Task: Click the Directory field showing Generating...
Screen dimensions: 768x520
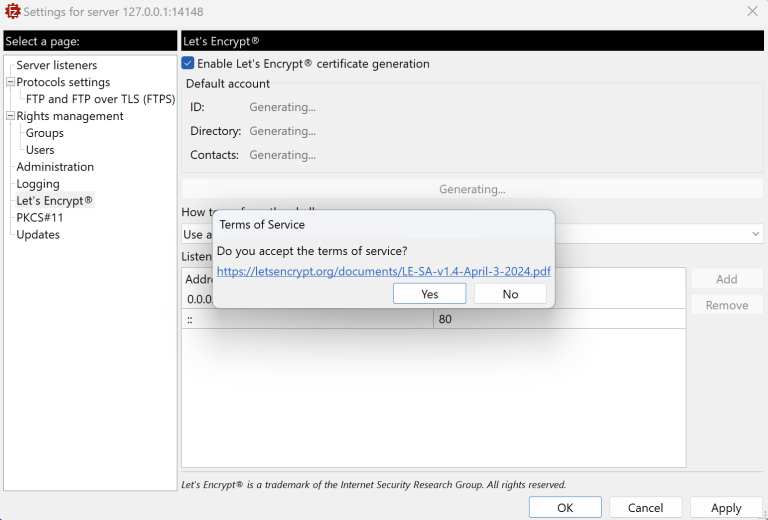Action: tap(500, 131)
